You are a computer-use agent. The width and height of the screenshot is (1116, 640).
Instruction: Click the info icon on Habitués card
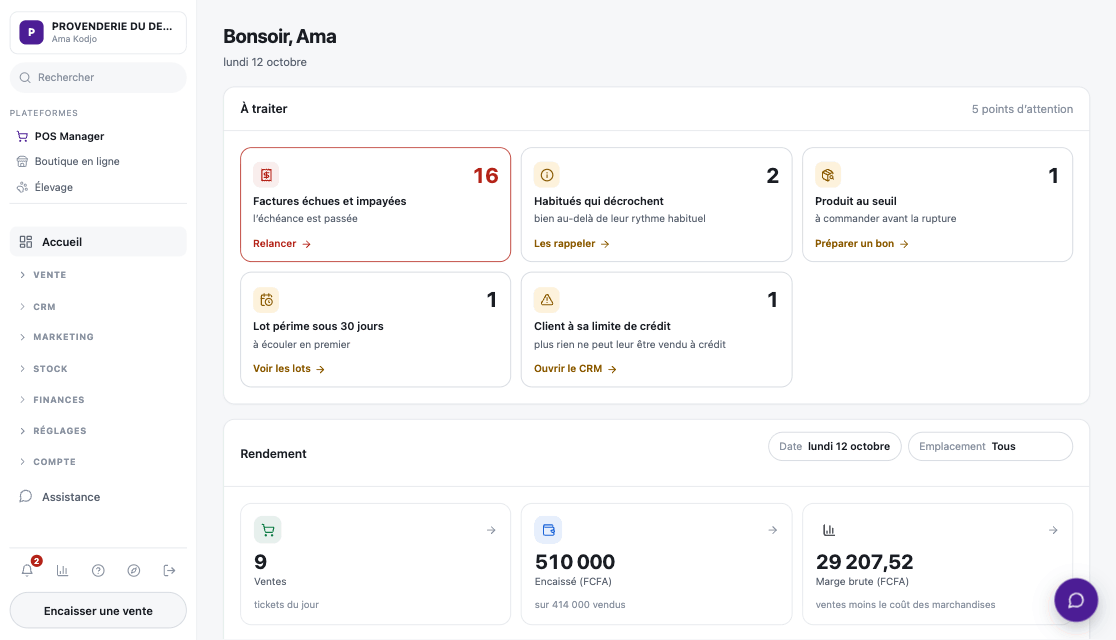pyautogui.click(x=547, y=174)
